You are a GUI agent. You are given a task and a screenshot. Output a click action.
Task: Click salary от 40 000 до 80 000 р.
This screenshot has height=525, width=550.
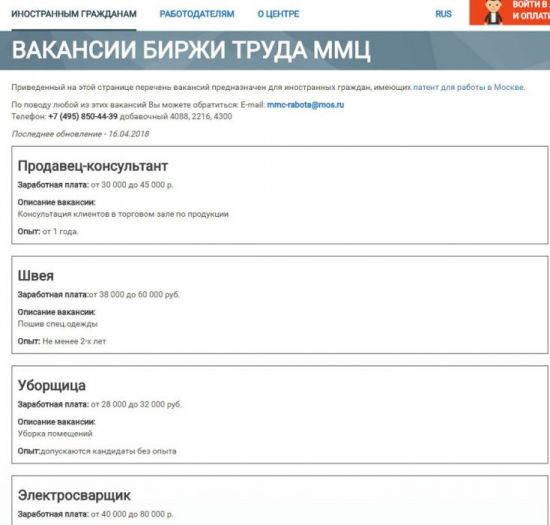[x=132, y=514]
